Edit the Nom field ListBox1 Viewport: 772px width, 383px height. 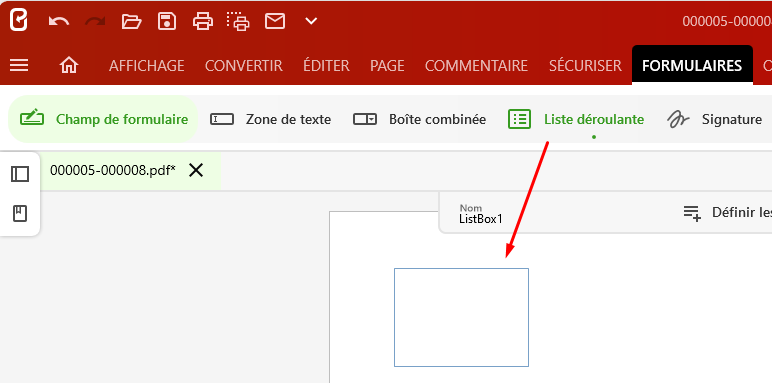(481, 214)
